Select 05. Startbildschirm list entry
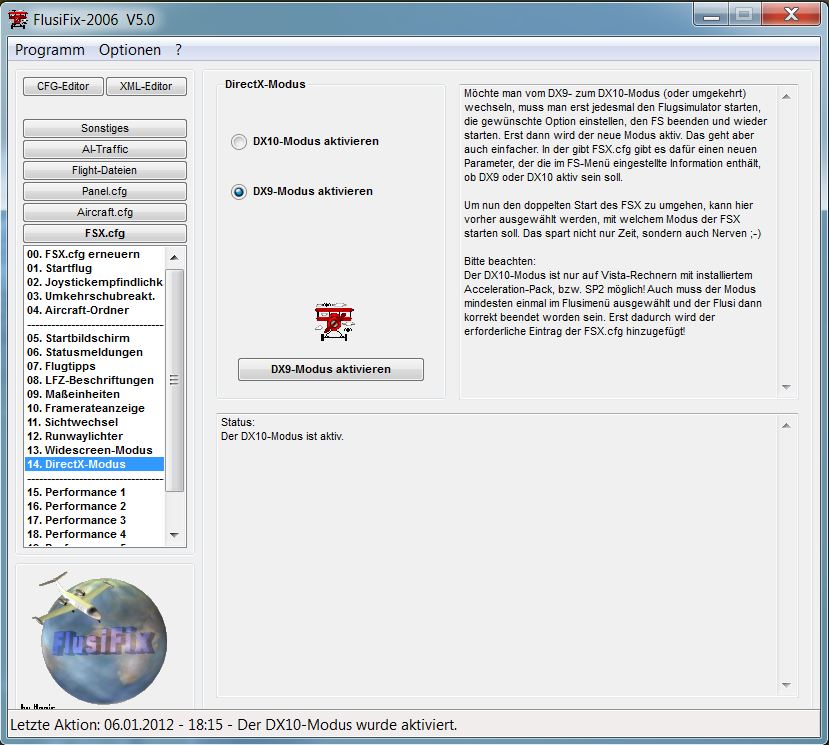The image size is (829, 745). (x=95, y=338)
